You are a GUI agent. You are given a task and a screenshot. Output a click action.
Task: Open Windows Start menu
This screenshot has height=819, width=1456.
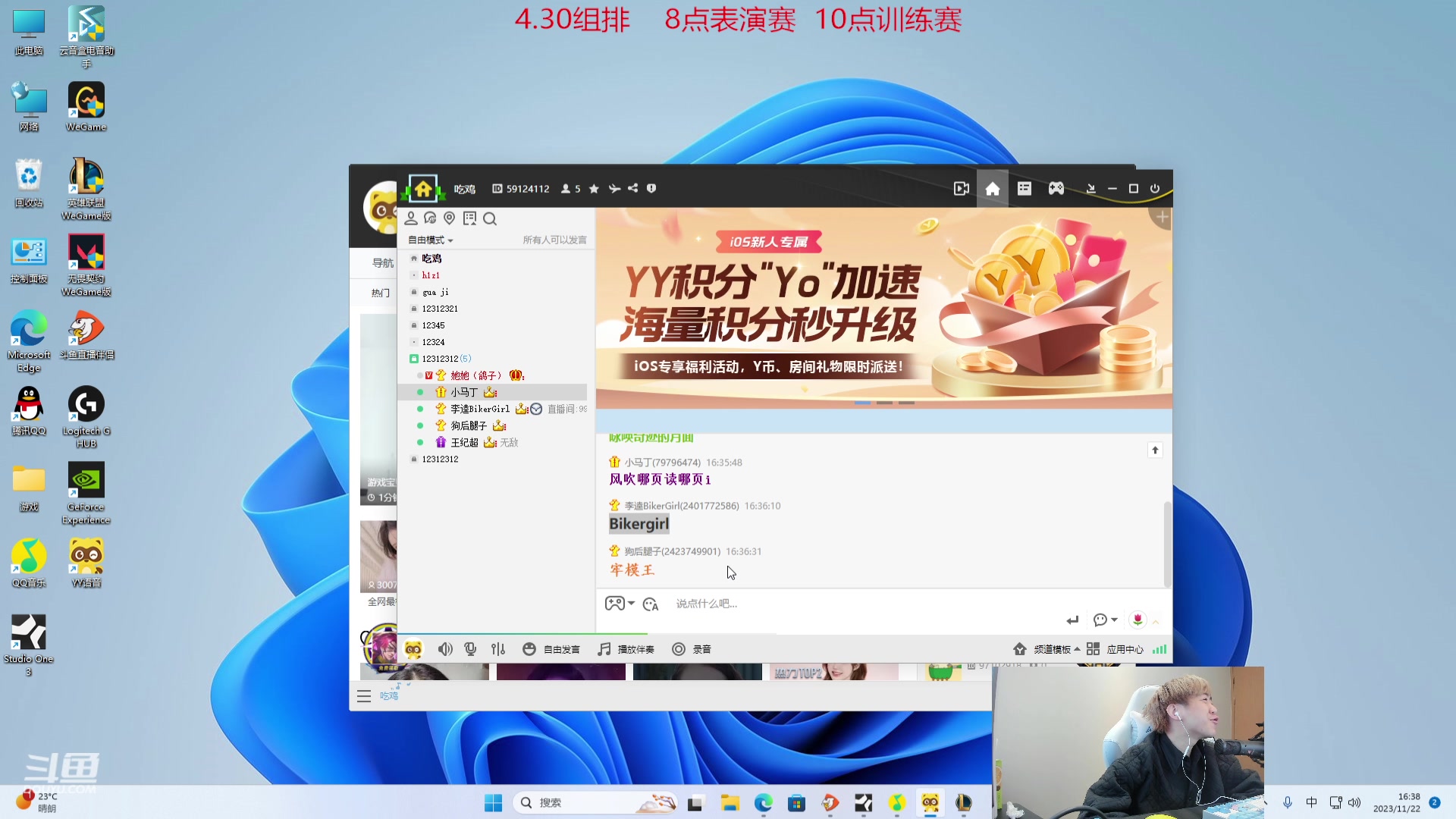[x=493, y=803]
